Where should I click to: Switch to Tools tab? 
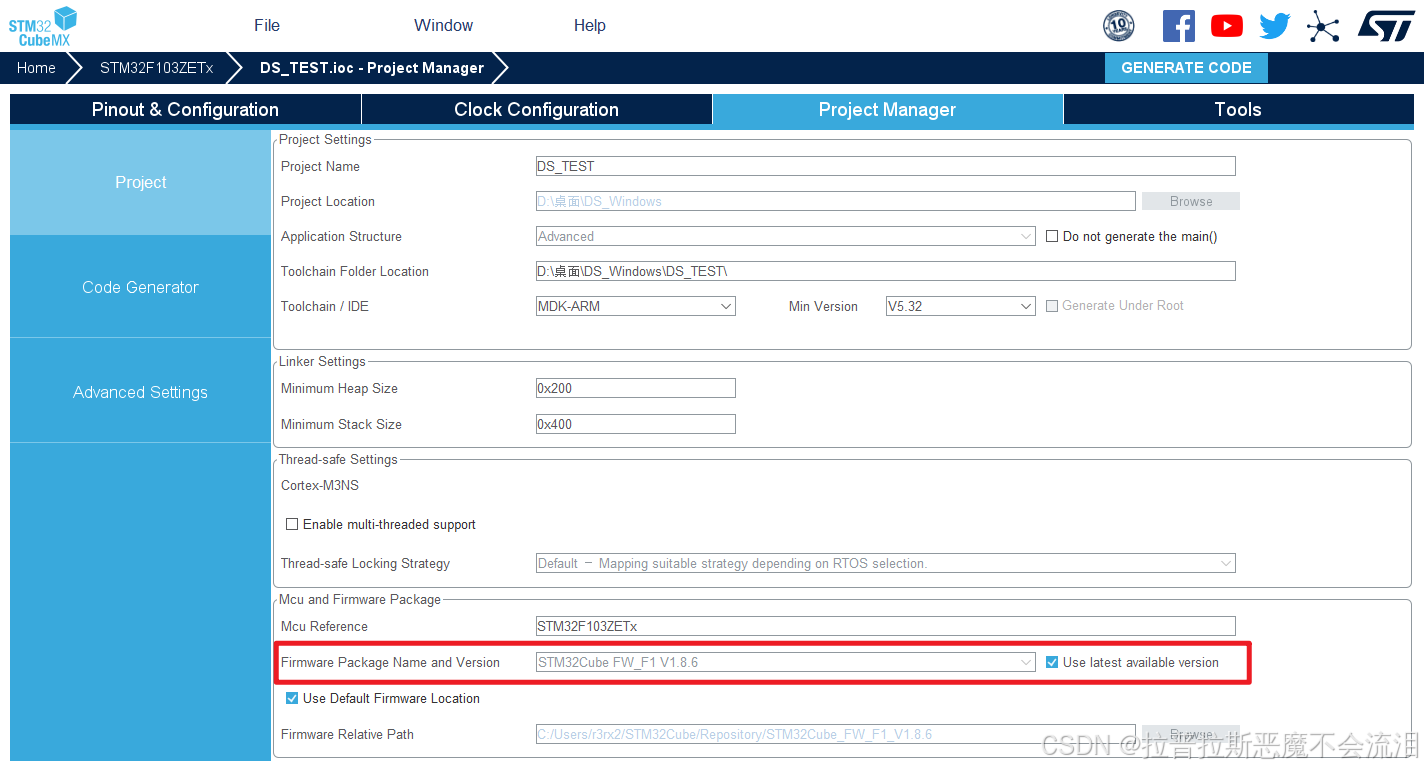tap(1238, 110)
